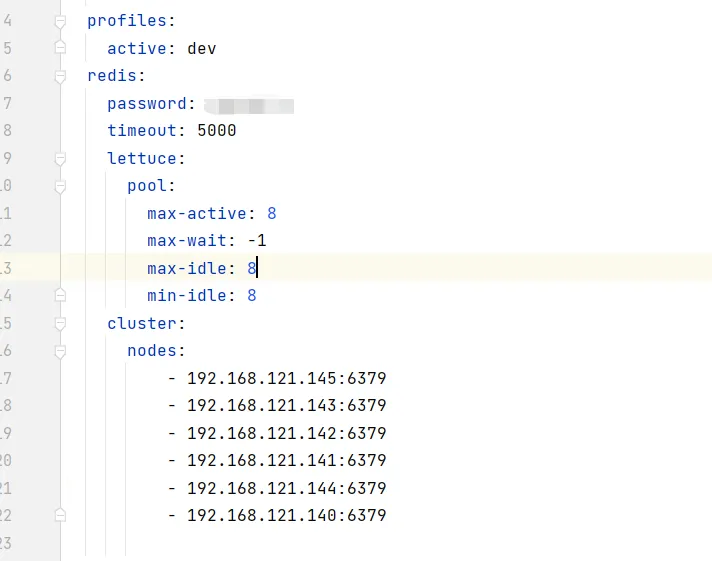This screenshot has width=712, height=561.
Task: Click the min-idle key text
Action: coord(187,296)
